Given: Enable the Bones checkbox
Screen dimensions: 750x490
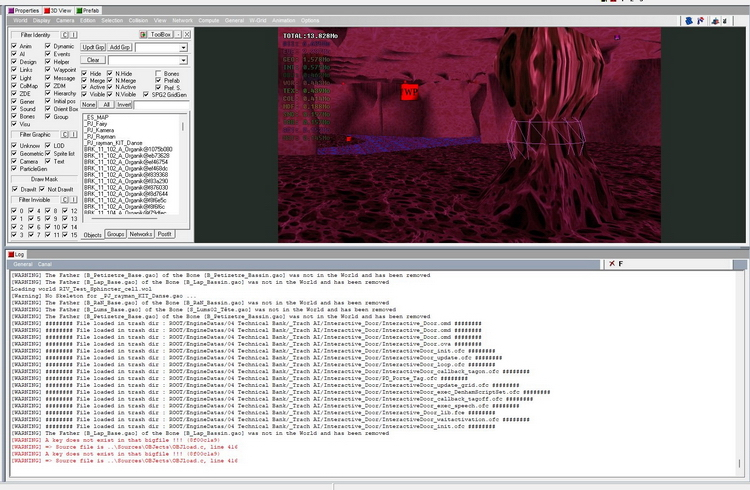Looking at the screenshot, I should pyautogui.click(x=158, y=73).
